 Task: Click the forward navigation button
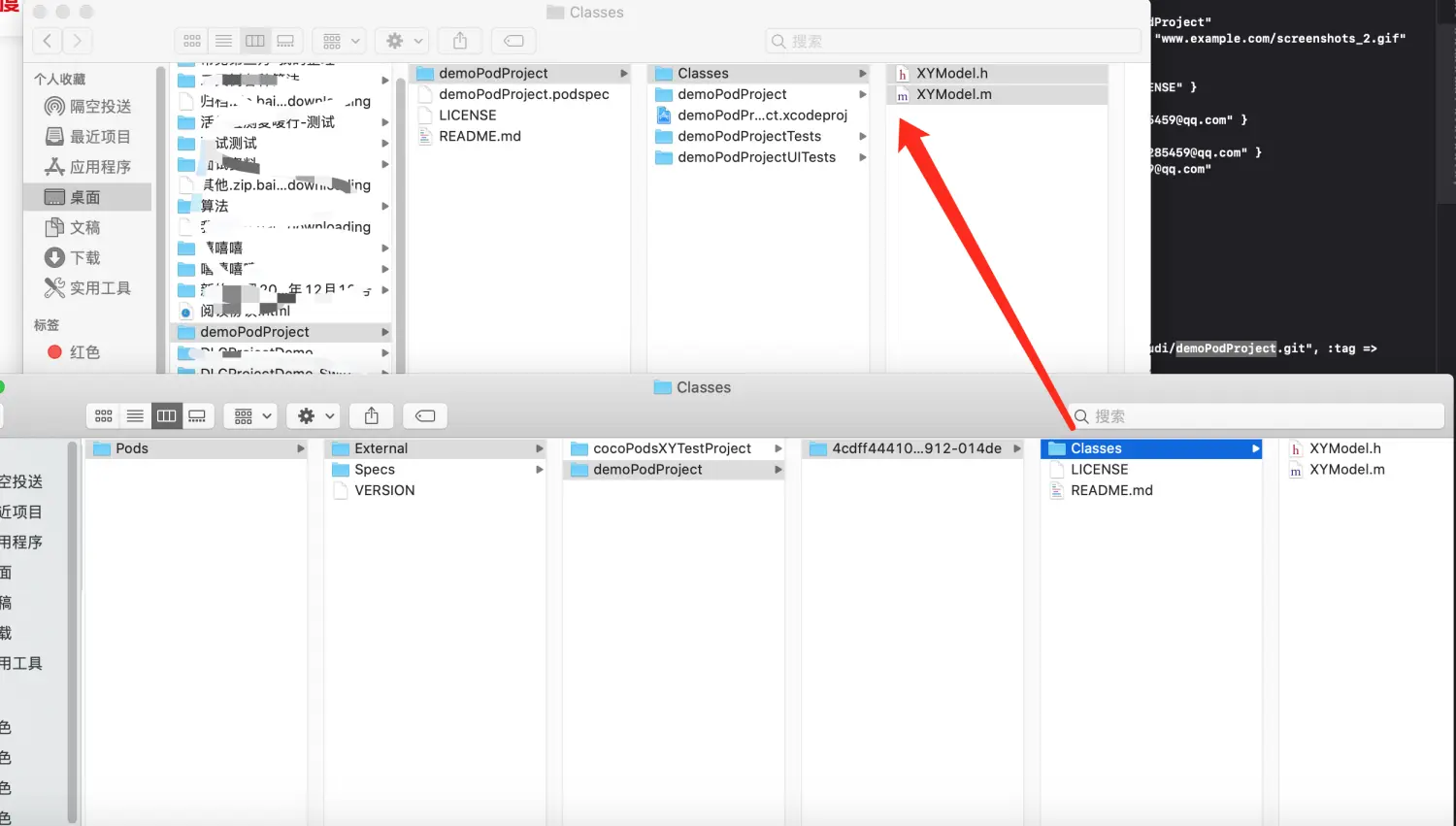[x=78, y=41]
